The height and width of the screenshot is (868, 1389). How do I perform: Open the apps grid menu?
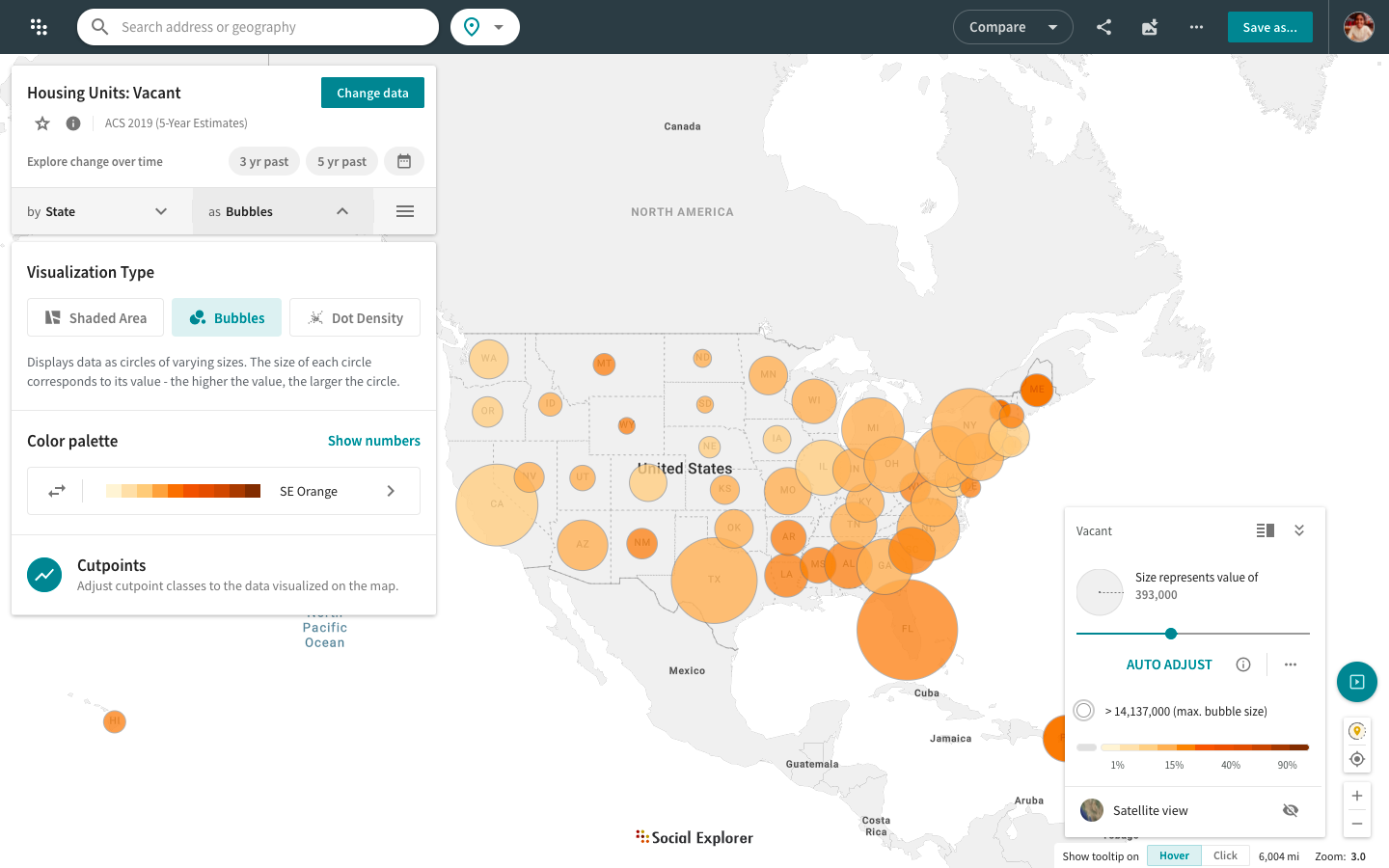point(39,27)
